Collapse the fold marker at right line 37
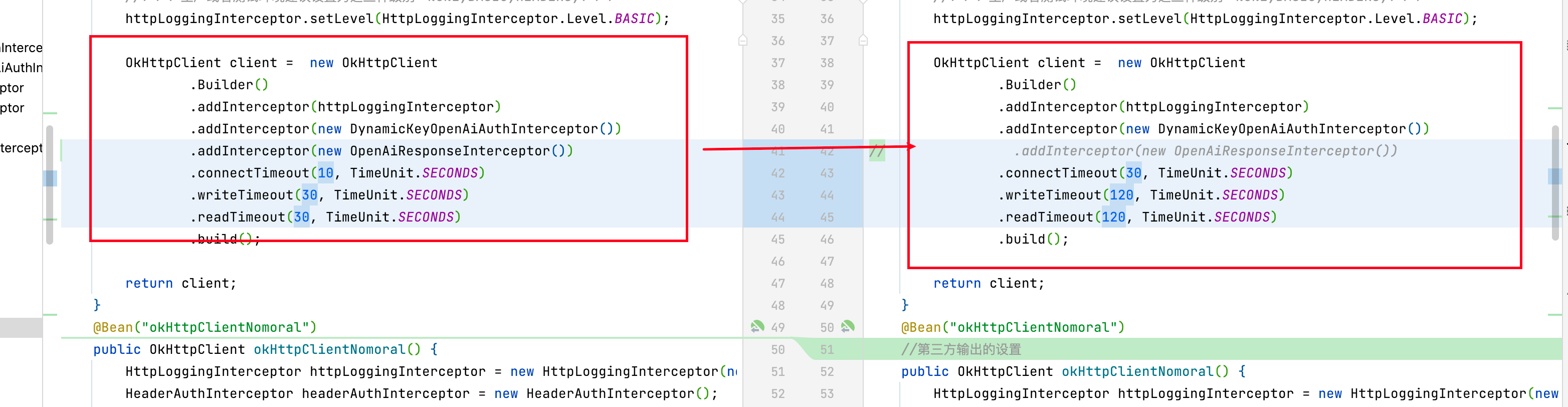 pos(863,41)
